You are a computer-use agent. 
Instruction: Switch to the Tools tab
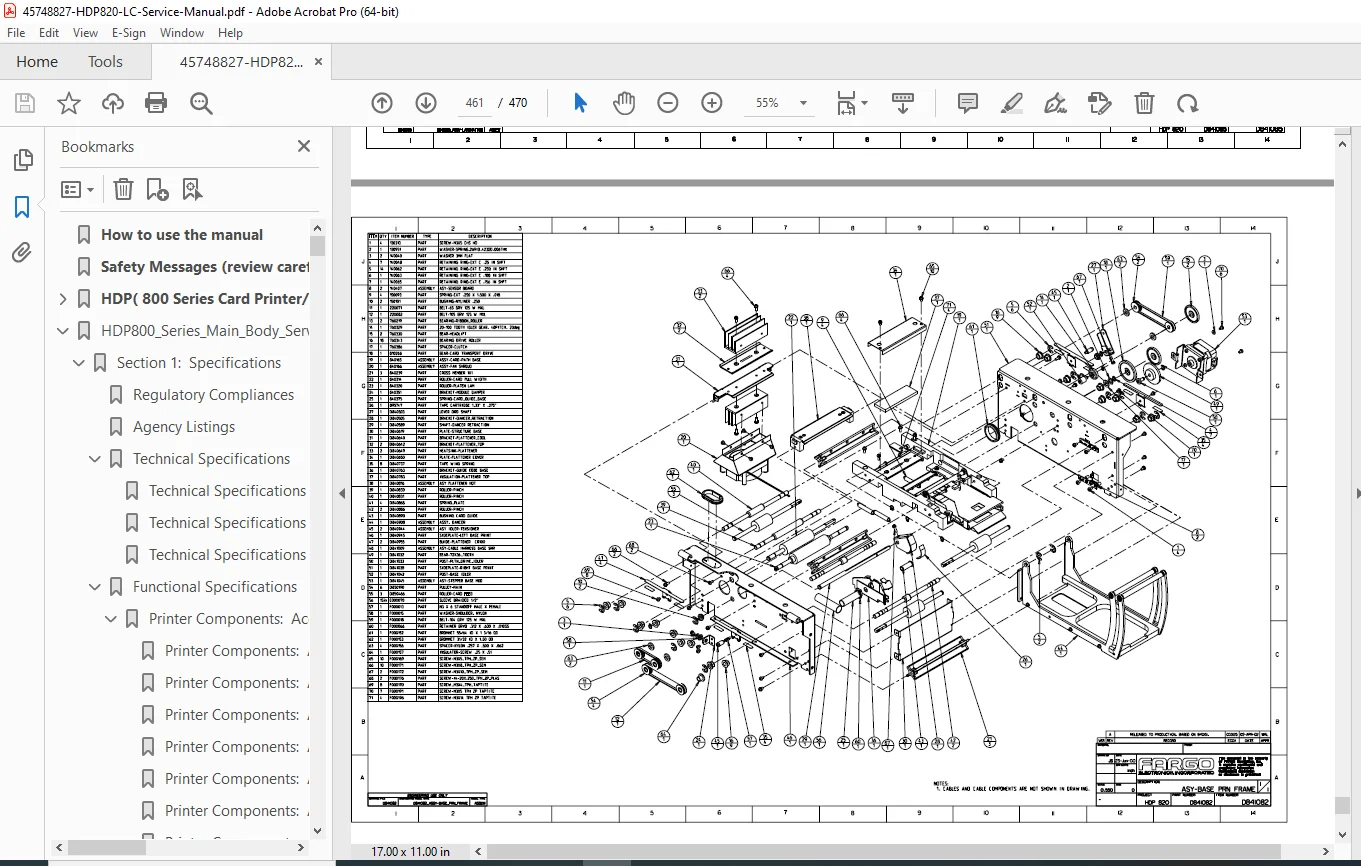coord(105,62)
